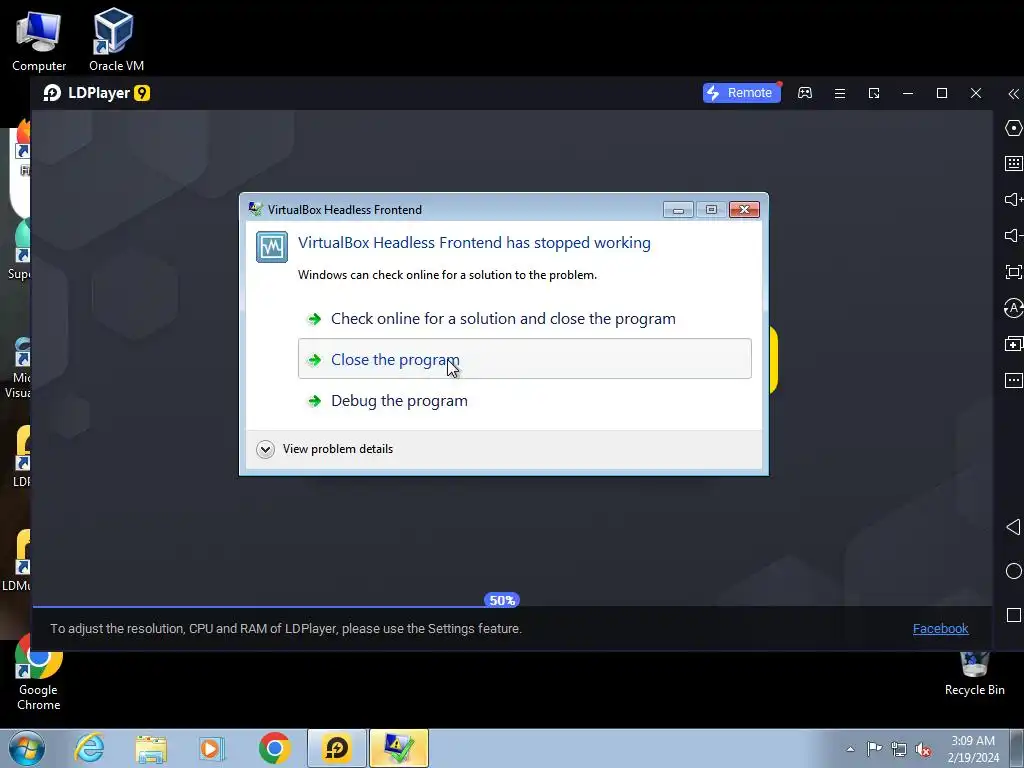Click Android back triangle button
This screenshot has width=1024, height=768.
tap(1013, 527)
